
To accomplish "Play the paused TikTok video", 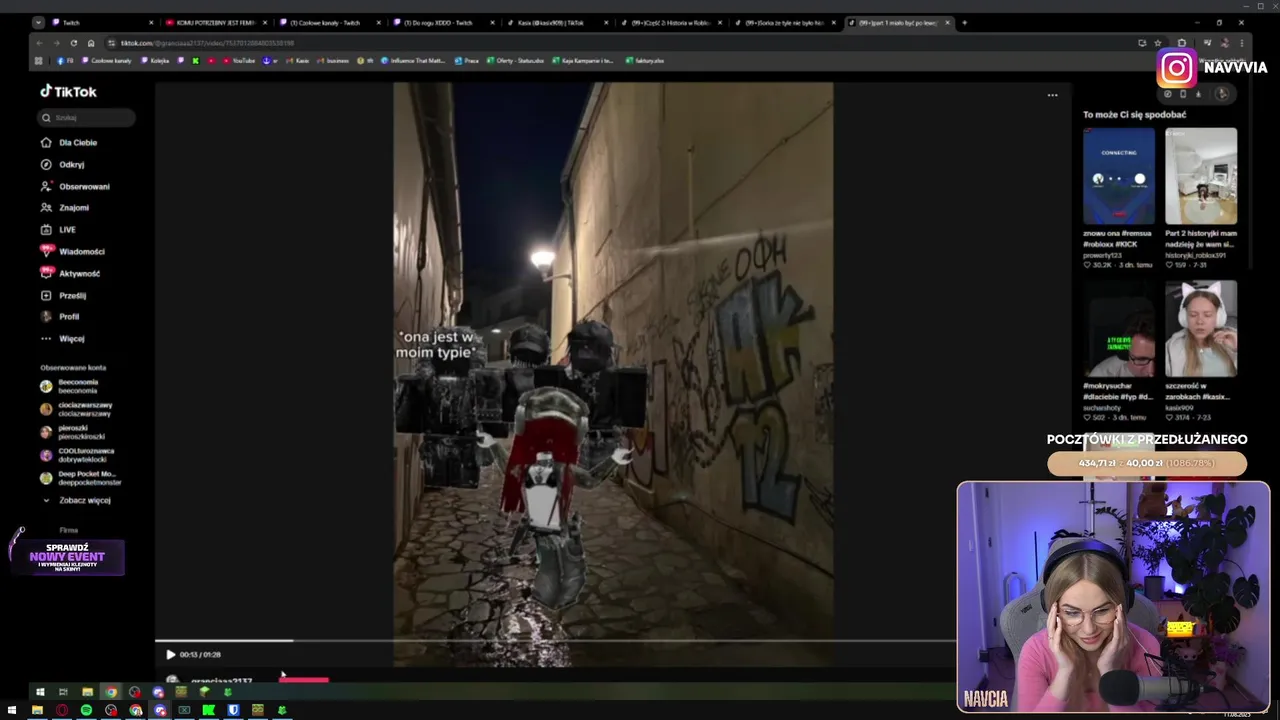I will point(170,655).
